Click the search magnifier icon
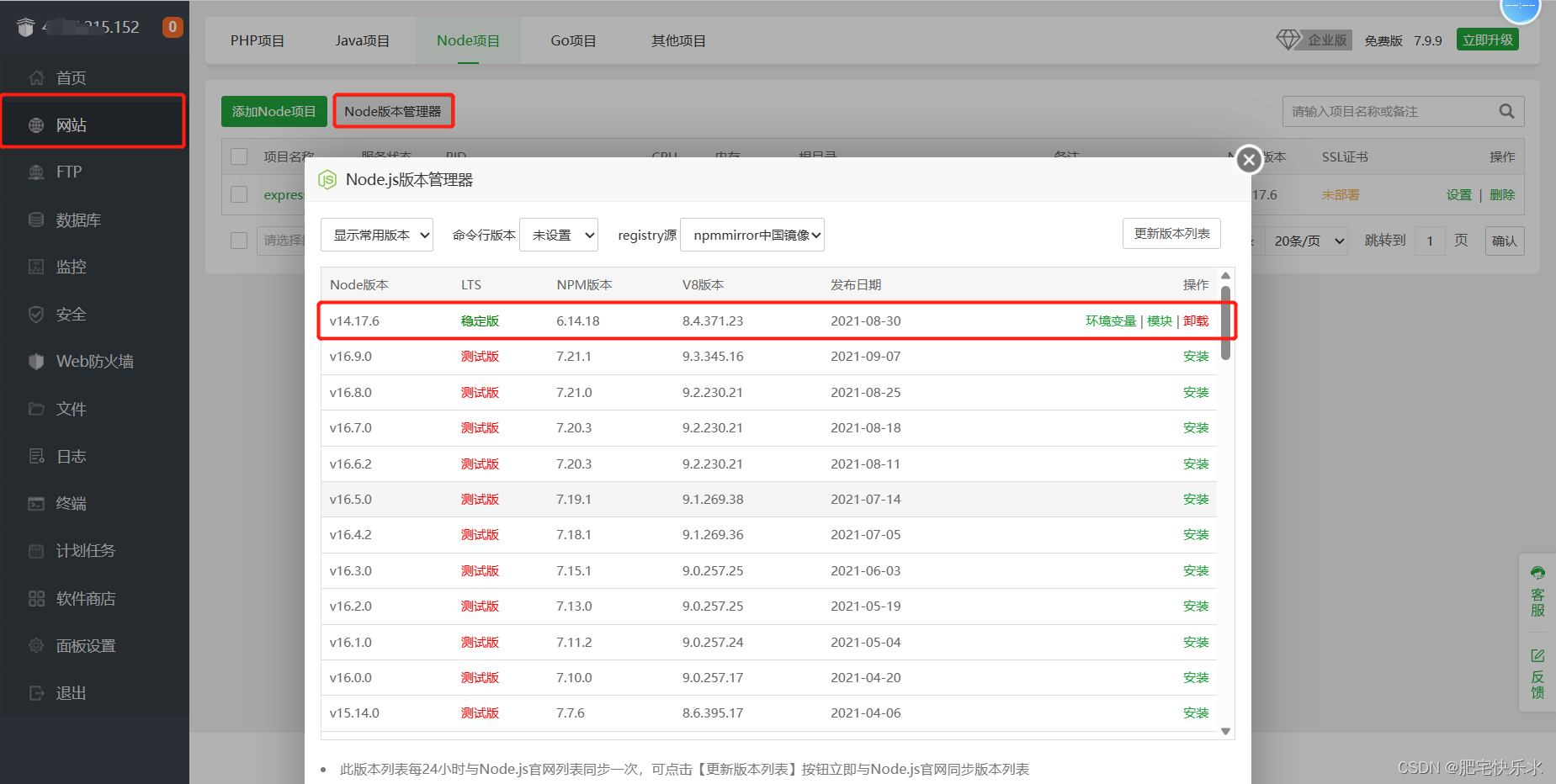Viewport: 1556px width, 784px height. [x=1506, y=111]
